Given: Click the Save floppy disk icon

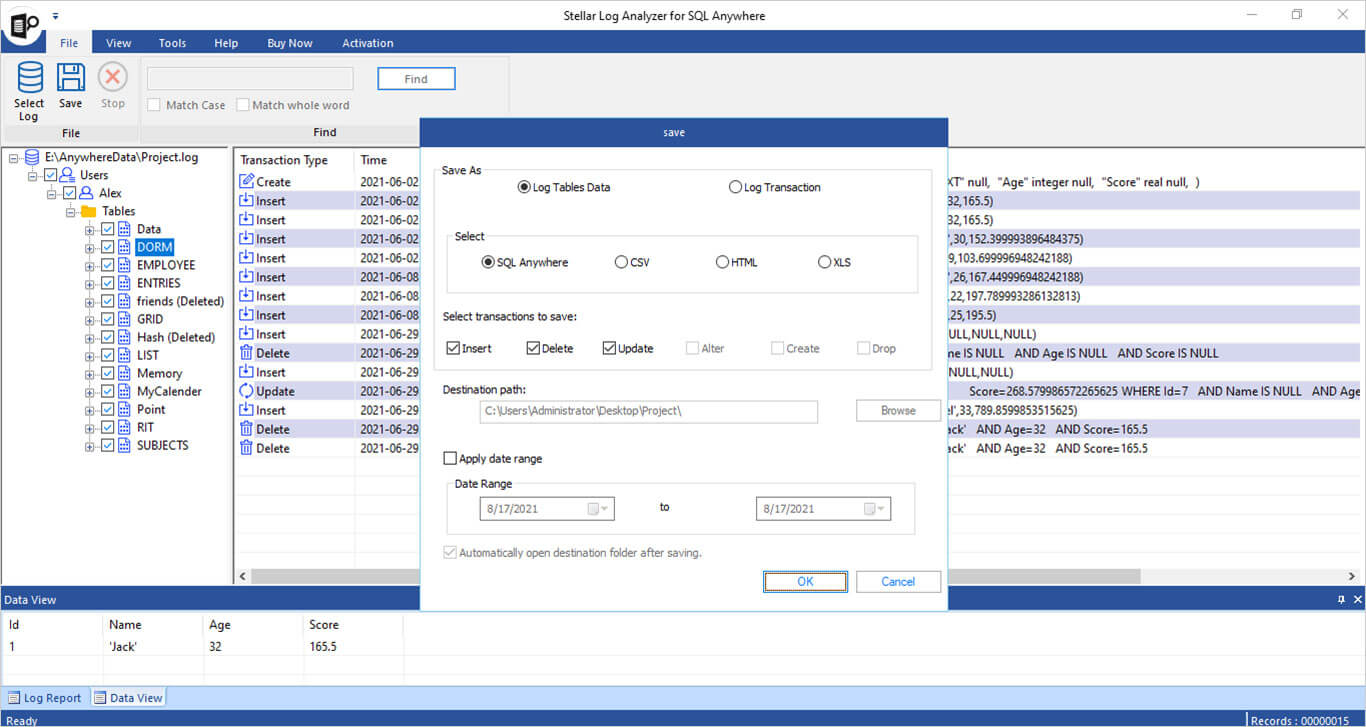Looking at the screenshot, I should tap(70, 78).
